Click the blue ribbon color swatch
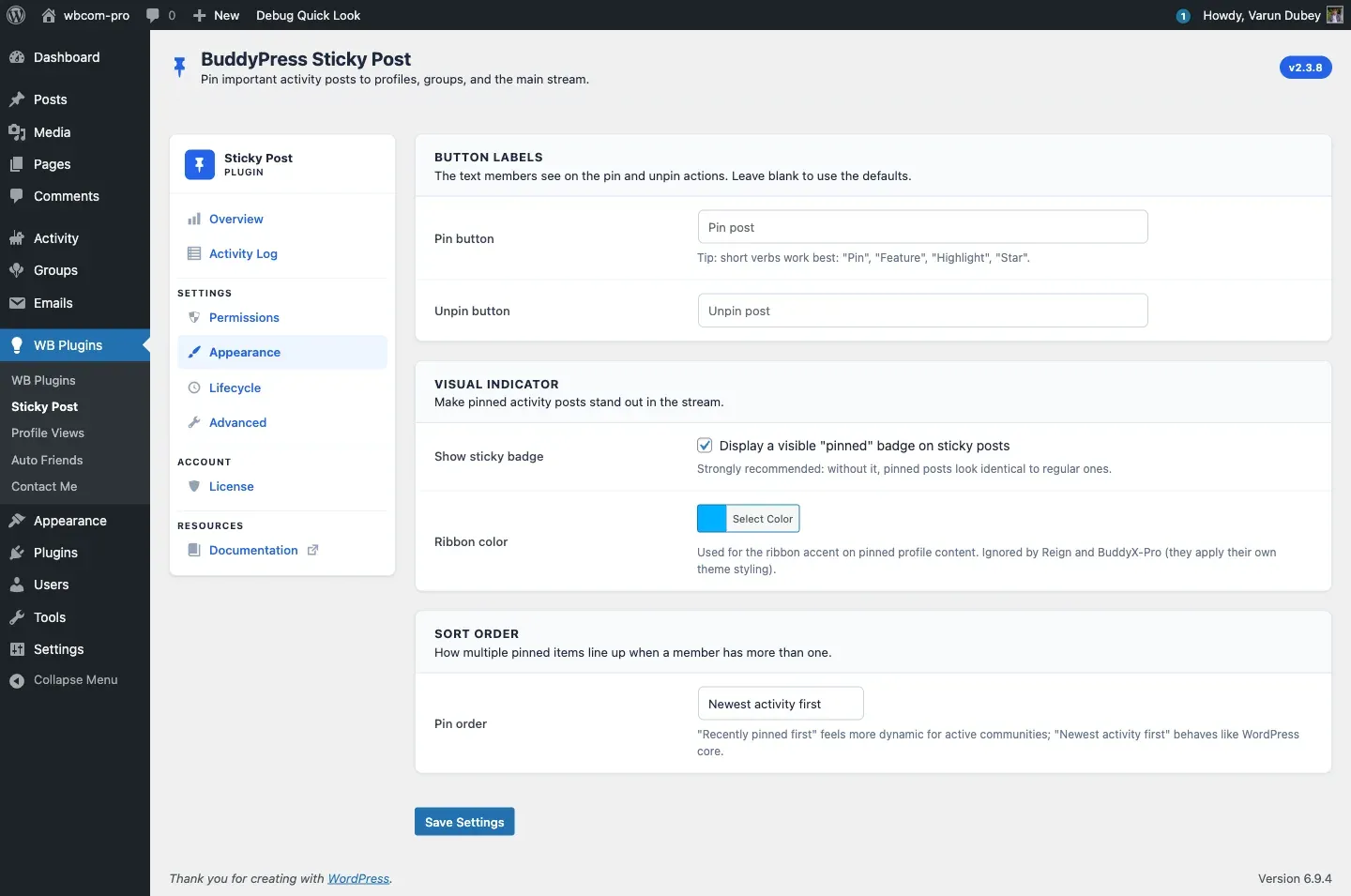 (712, 519)
